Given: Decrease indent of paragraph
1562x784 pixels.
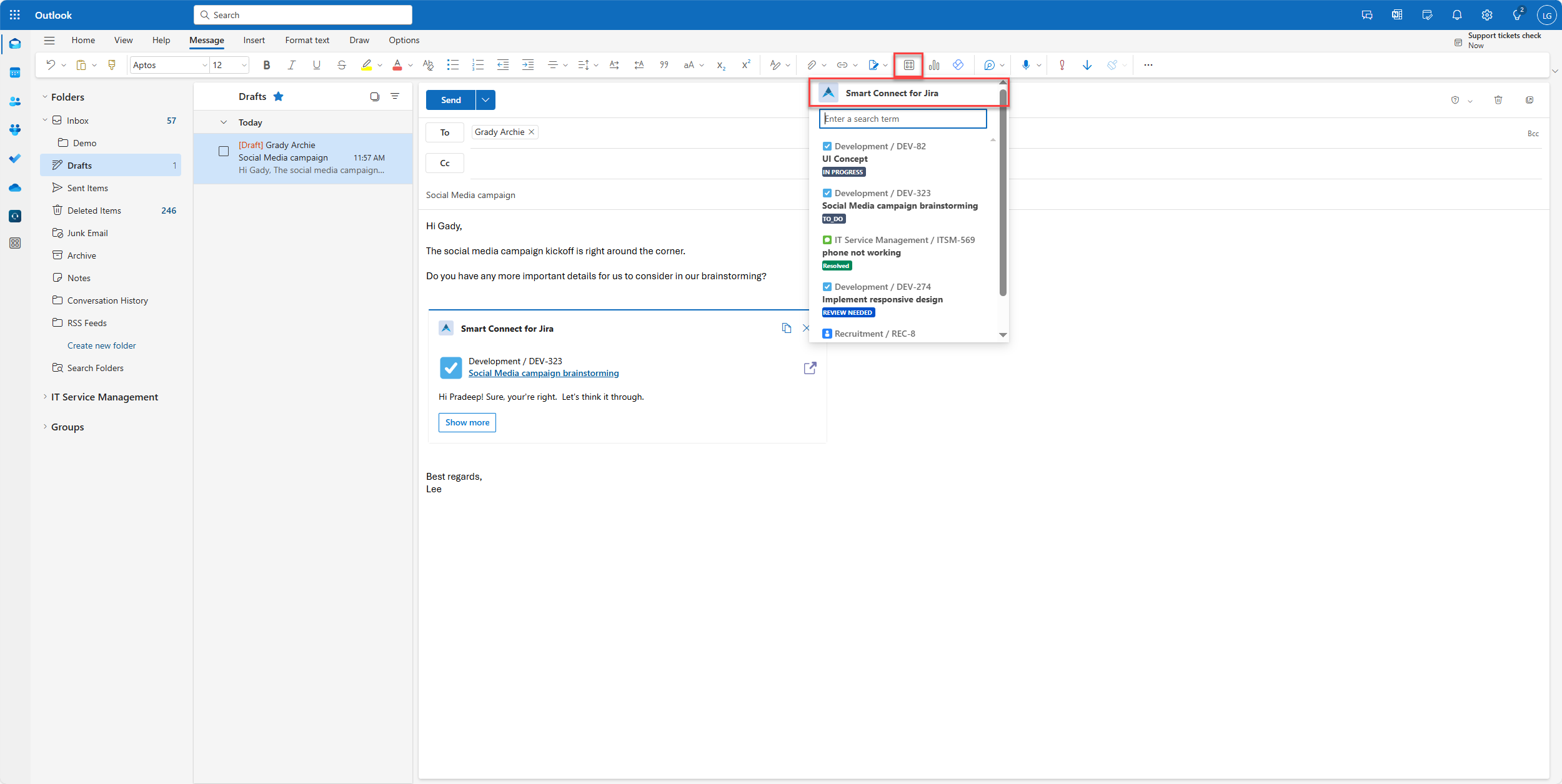Looking at the screenshot, I should pyautogui.click(x=503, y=65).
